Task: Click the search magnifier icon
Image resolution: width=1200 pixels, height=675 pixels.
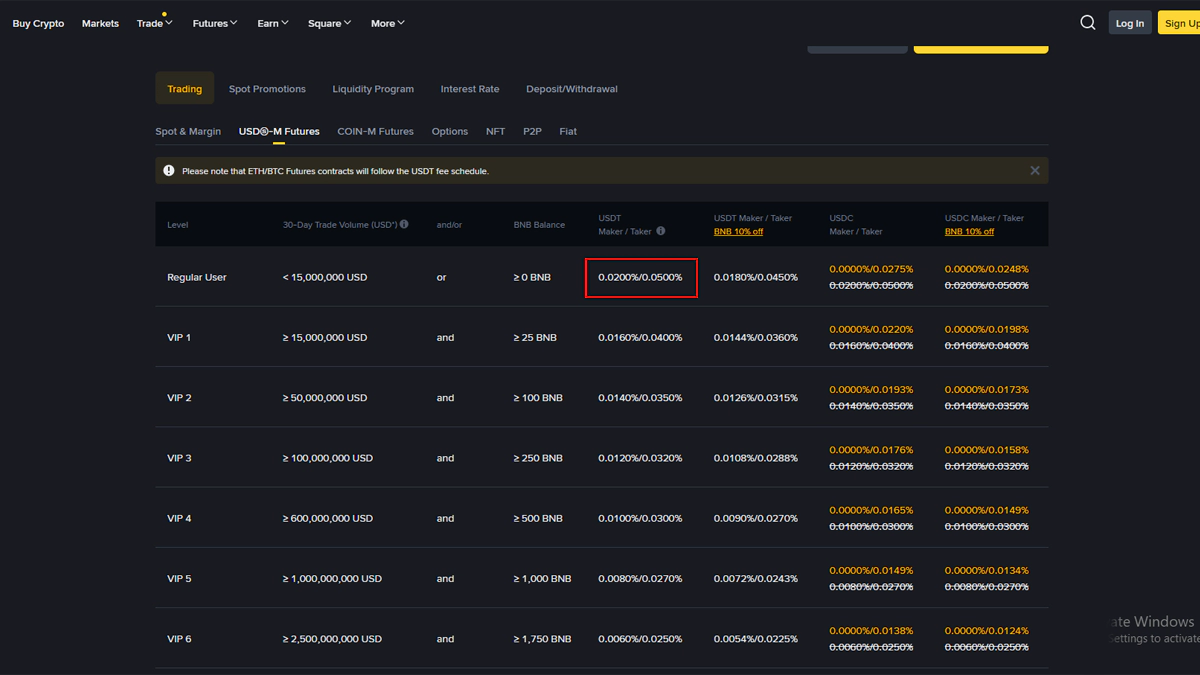Action: tap(1088, 23)
